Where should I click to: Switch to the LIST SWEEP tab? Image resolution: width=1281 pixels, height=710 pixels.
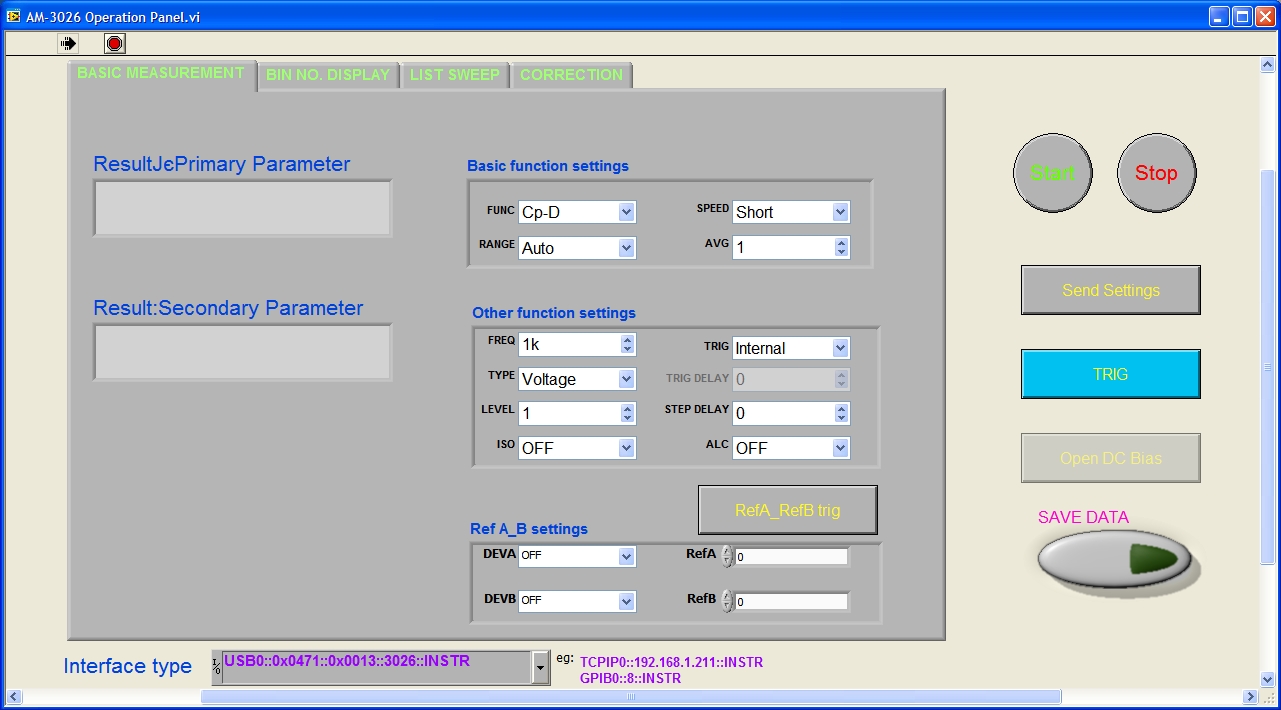454,75
